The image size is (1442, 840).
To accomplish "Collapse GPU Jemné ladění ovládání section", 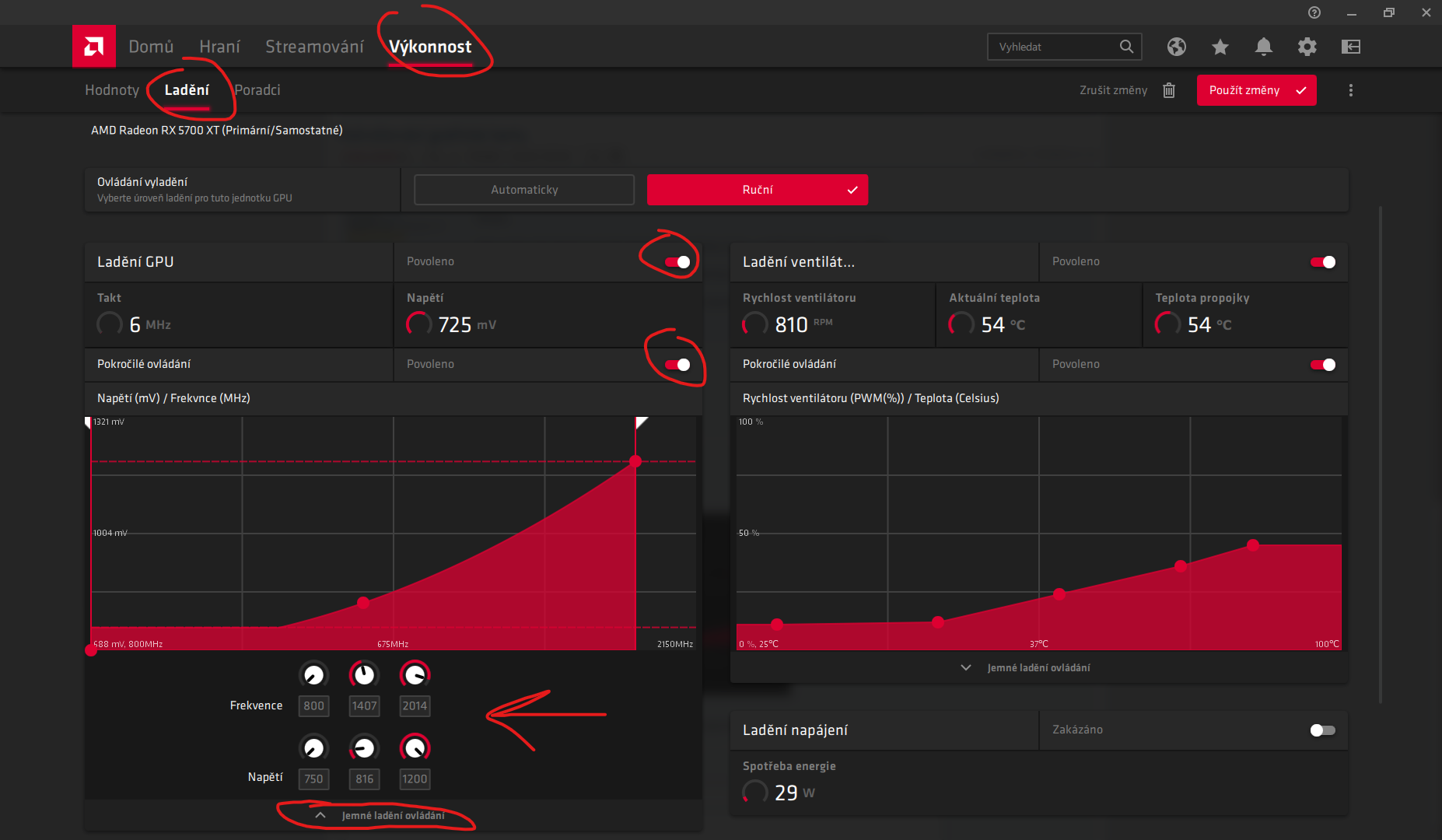I will pyautogui.click(x=381, y=816).
